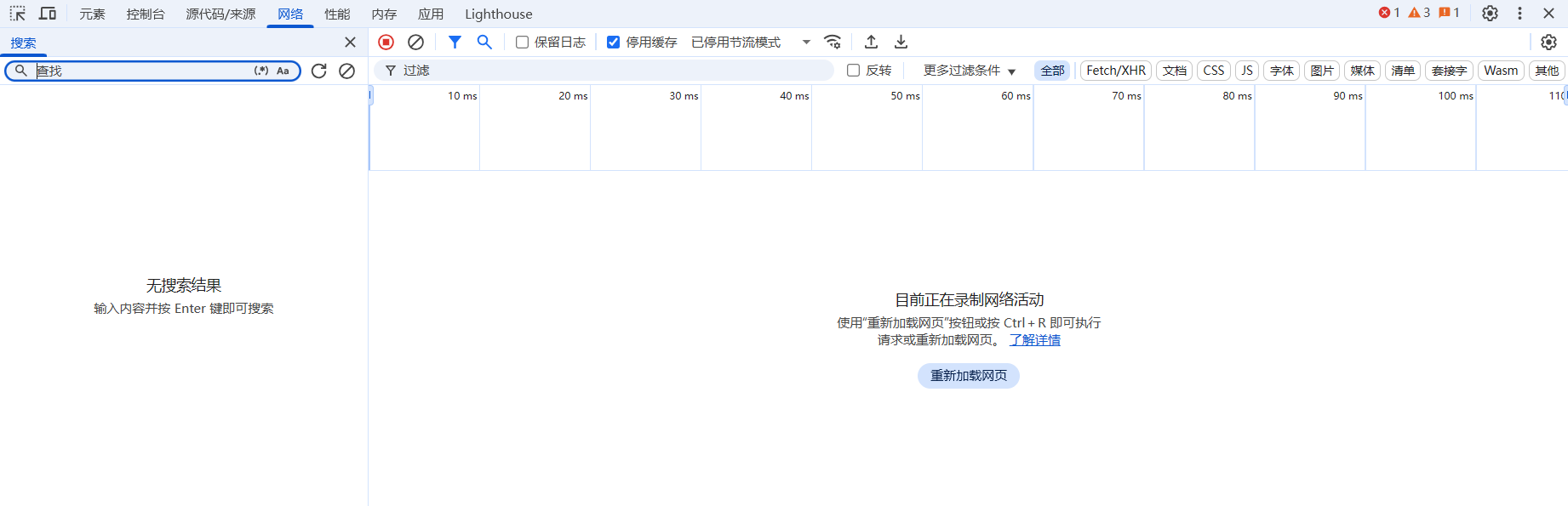Viewport: 1568px width, 506px height.
Task: Open the 源代码/来源 tab
Action: click(x=220, y=14)
